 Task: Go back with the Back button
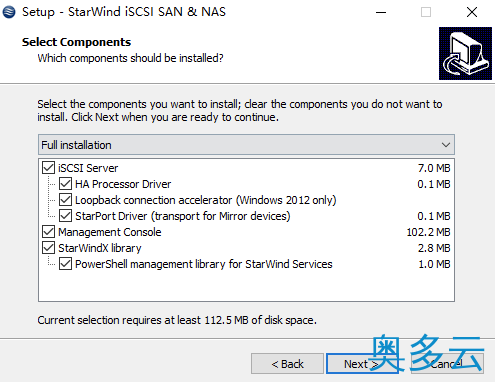287,364
